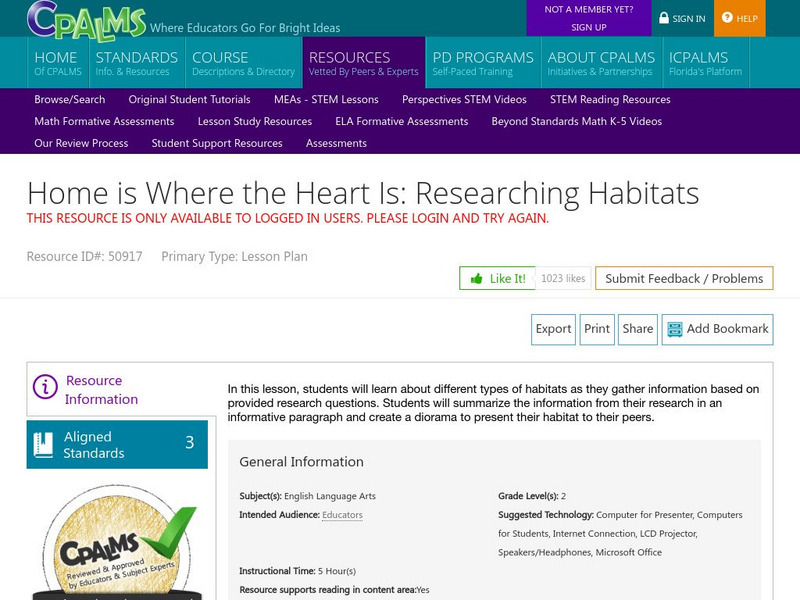Viewport: 800px width, 600px height.
Task: Go to Browse/Search
Action: coord(69,99)
